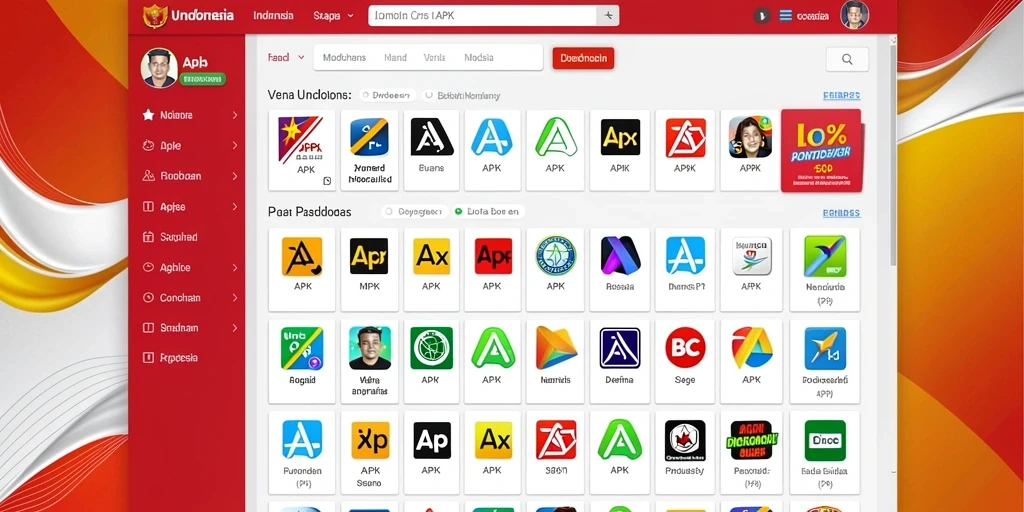
Task: Expand the Apiee sidebar chevron
Action: pos(234,207)
